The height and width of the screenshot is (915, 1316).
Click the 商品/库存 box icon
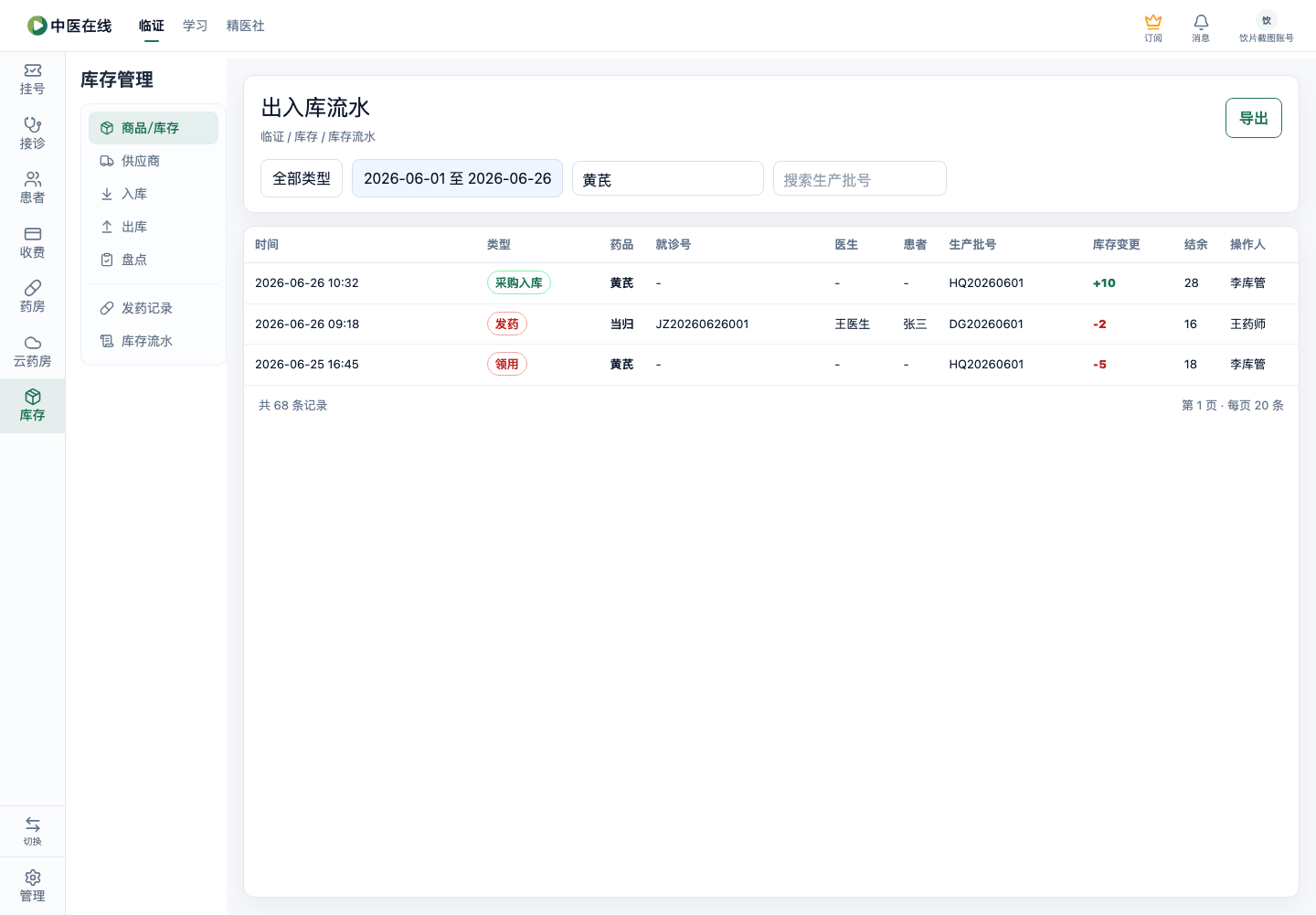107,128
